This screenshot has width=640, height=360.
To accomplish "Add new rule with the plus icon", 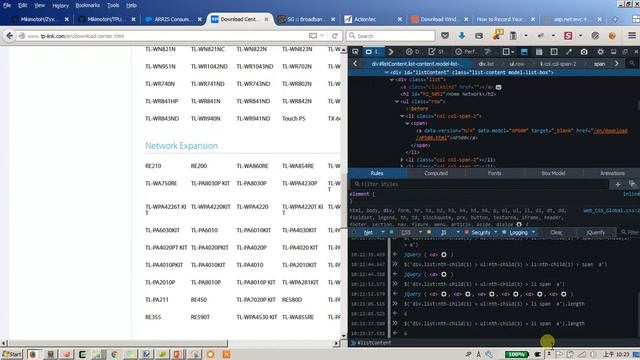I will click(618, 184).
